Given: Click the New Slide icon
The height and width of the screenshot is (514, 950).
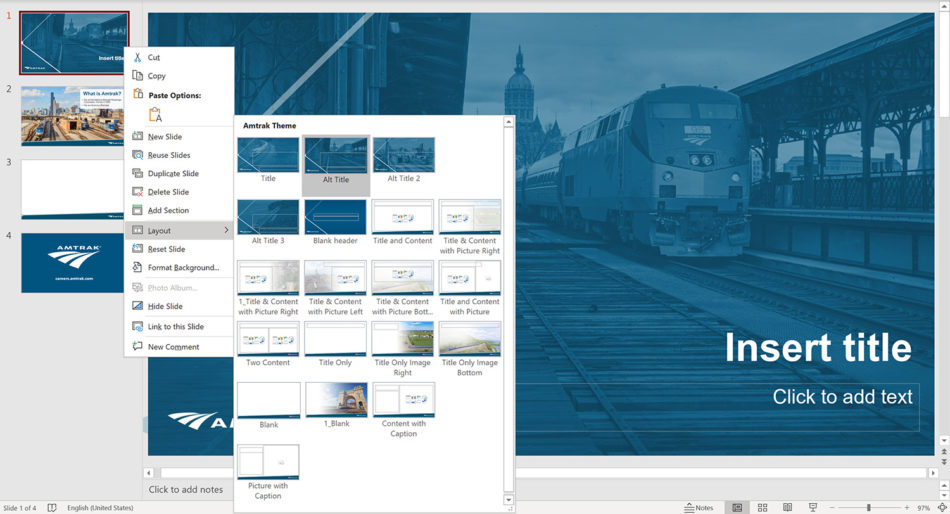Looking at the screenshot, I should (138, 136).
